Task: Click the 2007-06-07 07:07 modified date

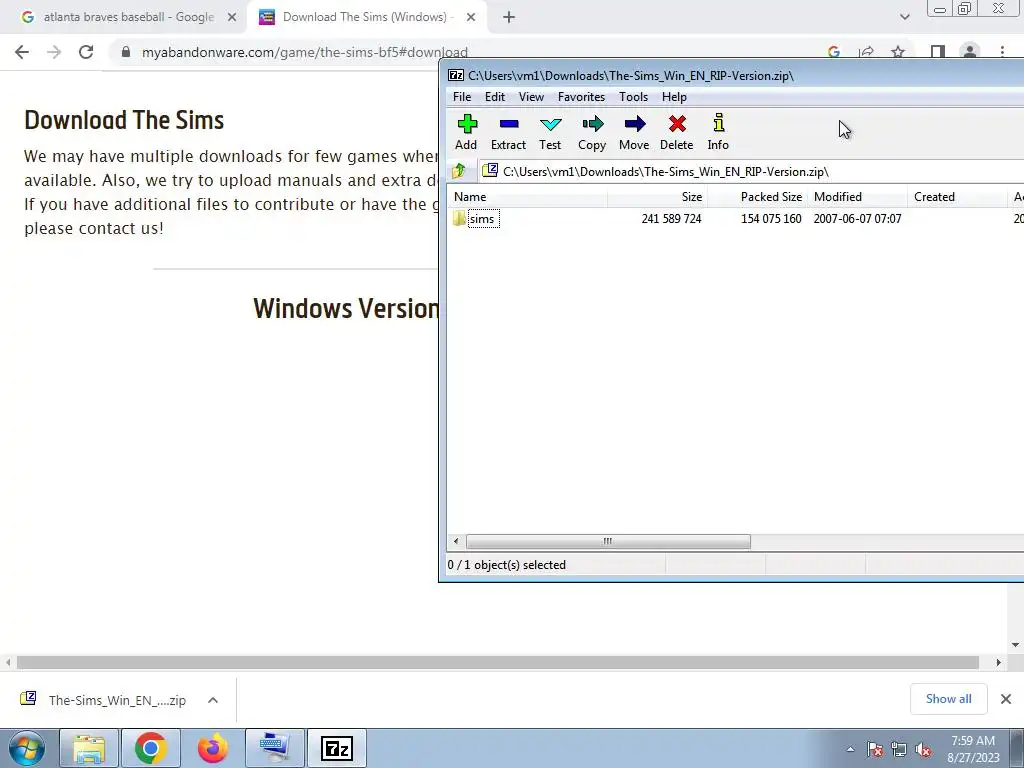Action: point(857,219)
